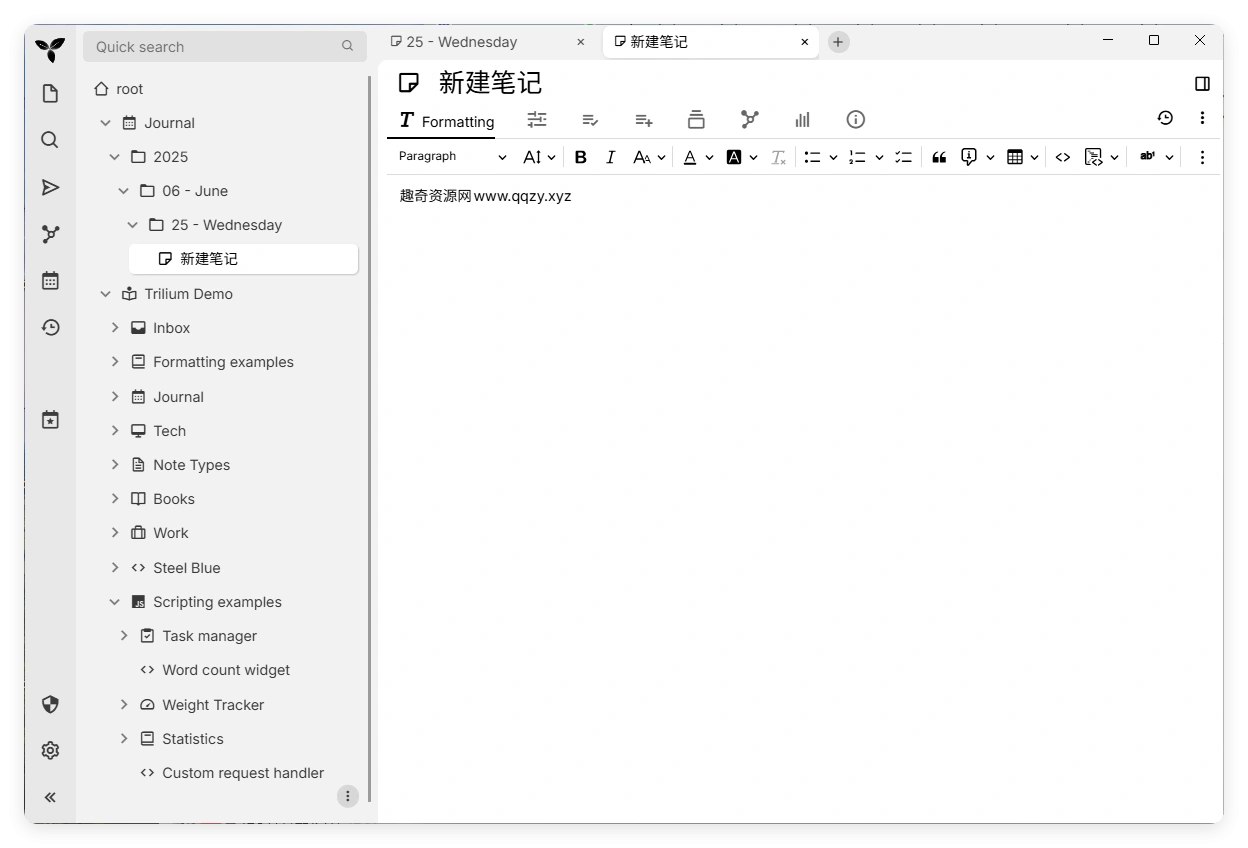
Task: Toggle the to-do checklist
Action: tap(903, 157)
